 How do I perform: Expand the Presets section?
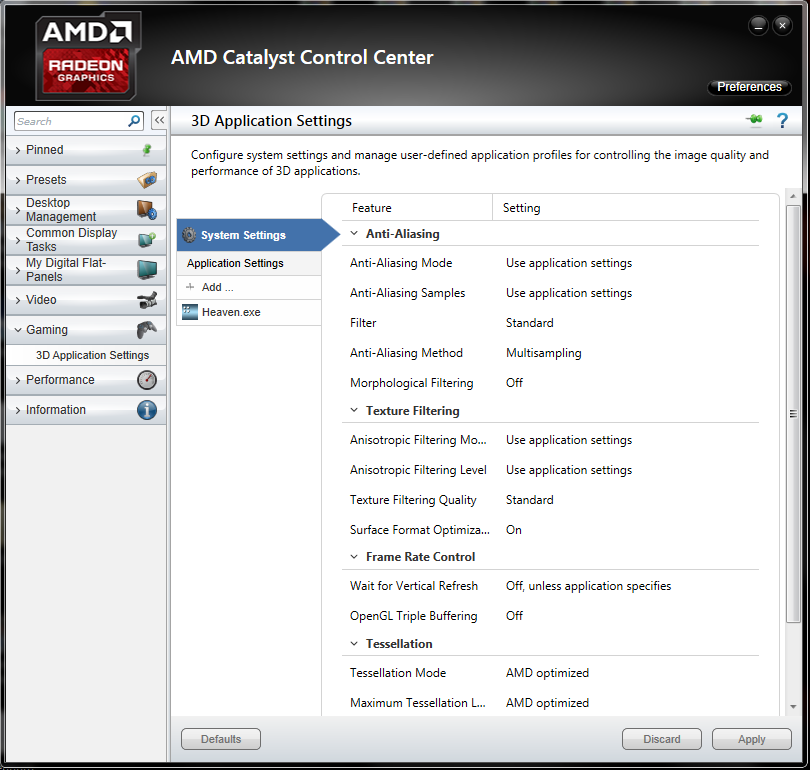pyautogui.click(x=18, y=180)
